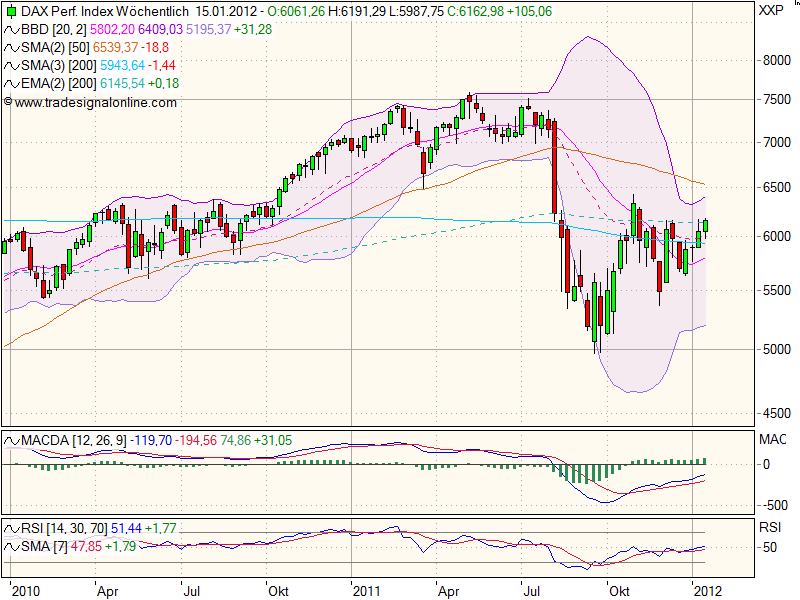Click the 5500 price axis label
800x600 pixels.
[x=777, y=290]
